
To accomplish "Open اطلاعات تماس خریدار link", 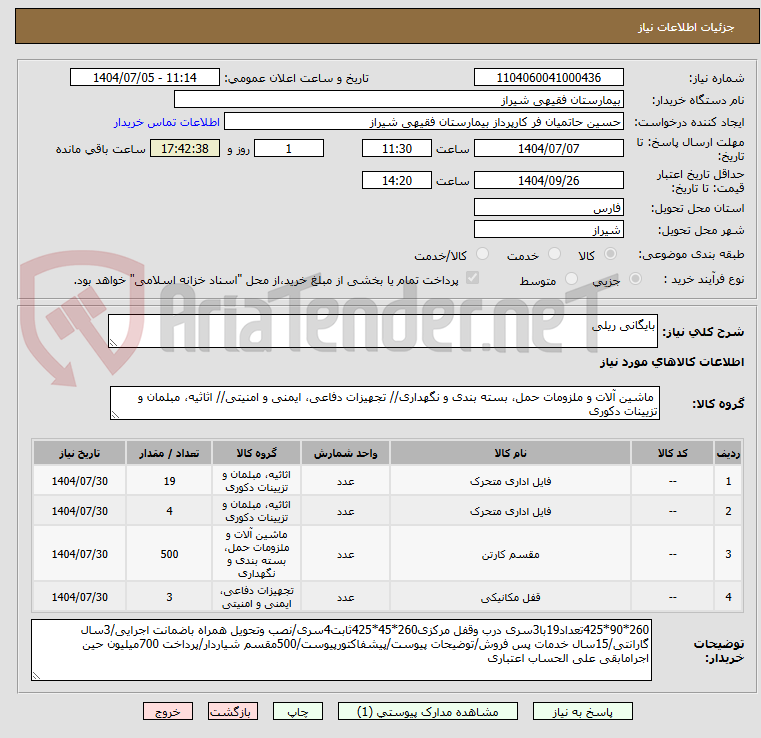I will pyautogui.click(x=166, y=122).
